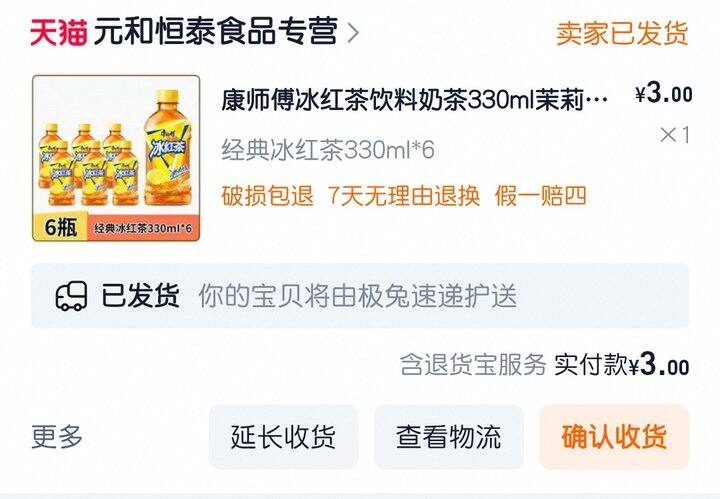
Task: Open the 元和恒泰食品专营 store page
Action: [216, 31]
